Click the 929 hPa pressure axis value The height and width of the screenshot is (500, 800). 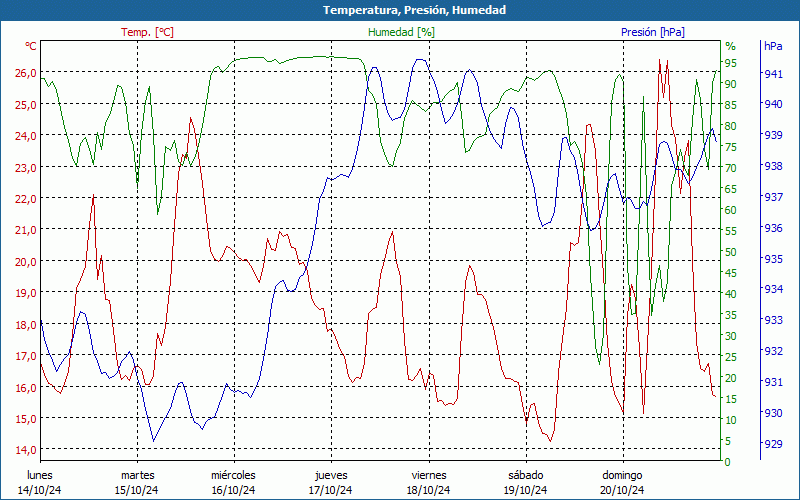pos(773,444)
